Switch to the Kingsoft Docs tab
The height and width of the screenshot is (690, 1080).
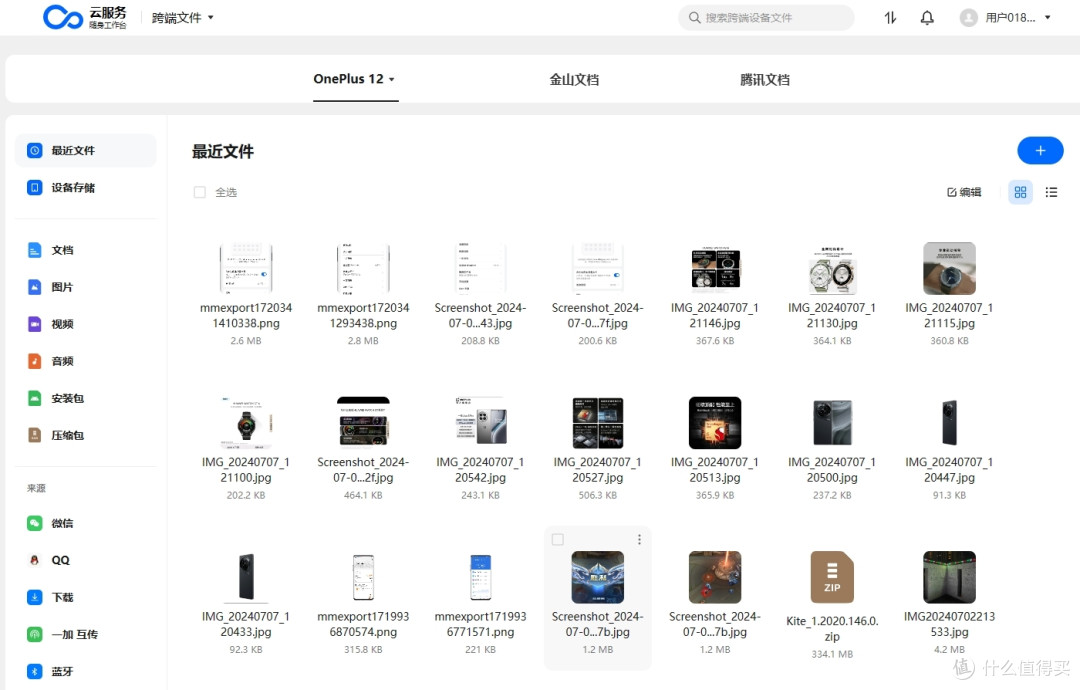coord(574,80)
